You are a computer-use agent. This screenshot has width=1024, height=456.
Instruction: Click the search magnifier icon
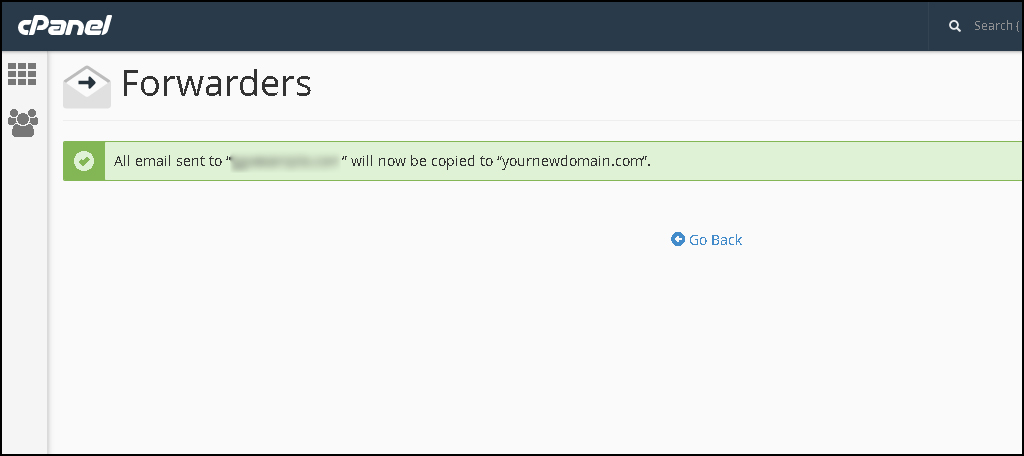tap(955, 26)
